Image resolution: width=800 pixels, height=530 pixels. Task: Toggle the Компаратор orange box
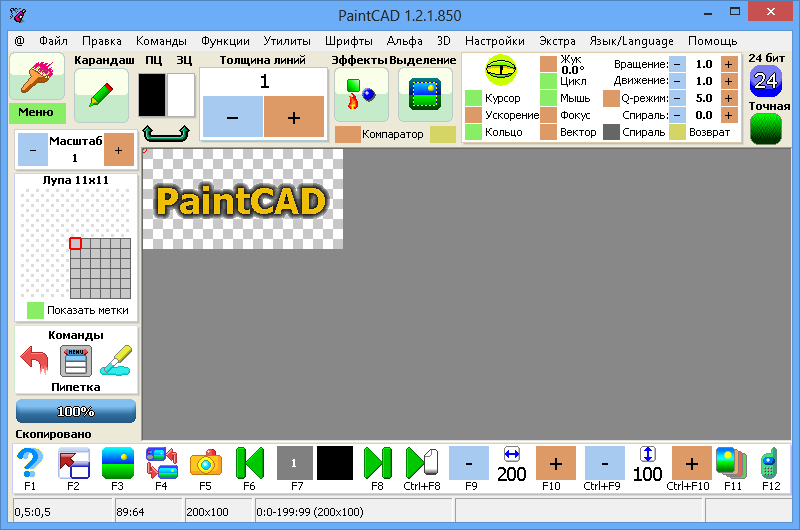[348, 134]
